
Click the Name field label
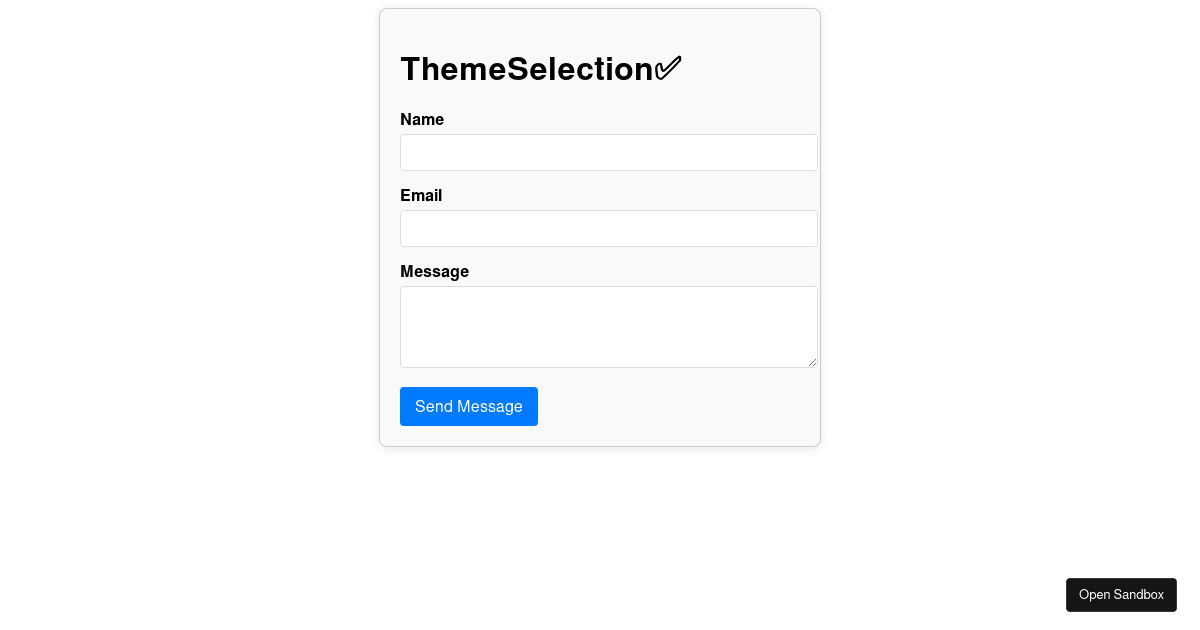pos(422,120)
